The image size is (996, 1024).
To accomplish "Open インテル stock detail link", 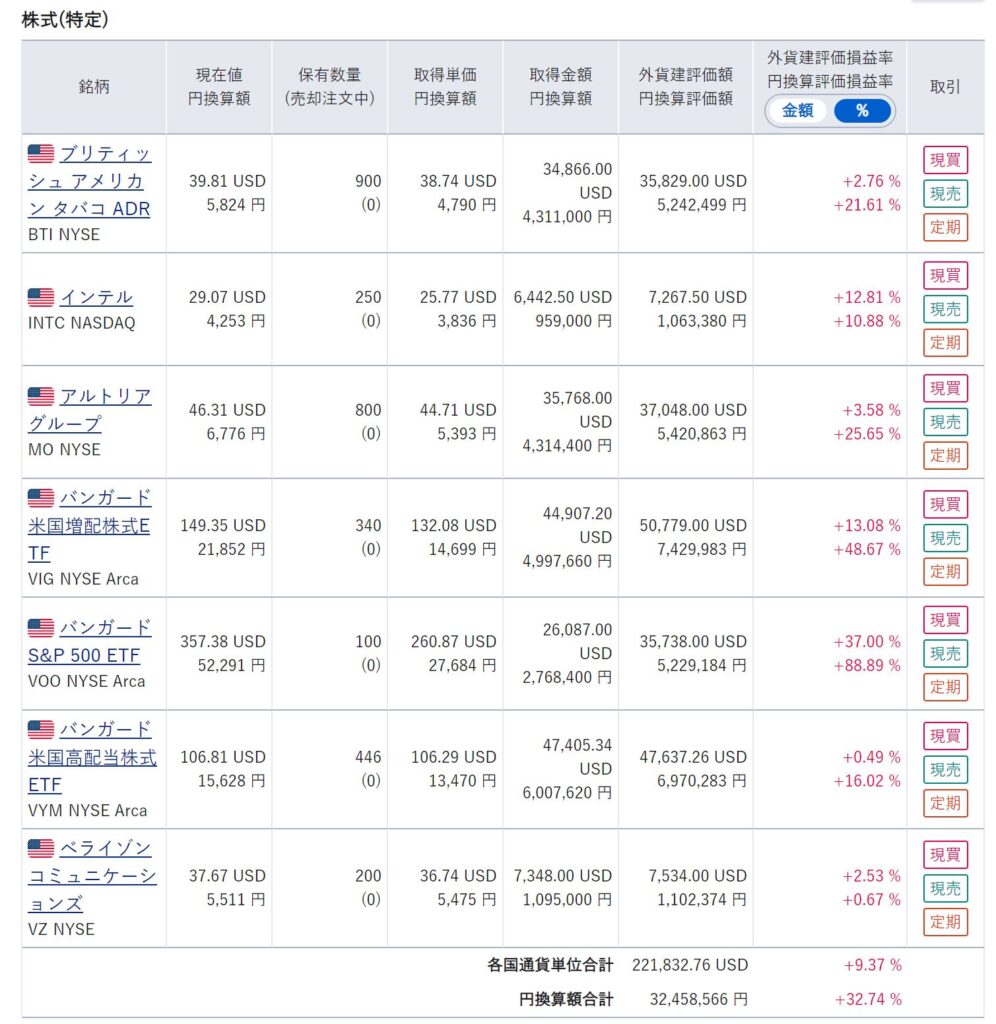I will coord(97,298).
